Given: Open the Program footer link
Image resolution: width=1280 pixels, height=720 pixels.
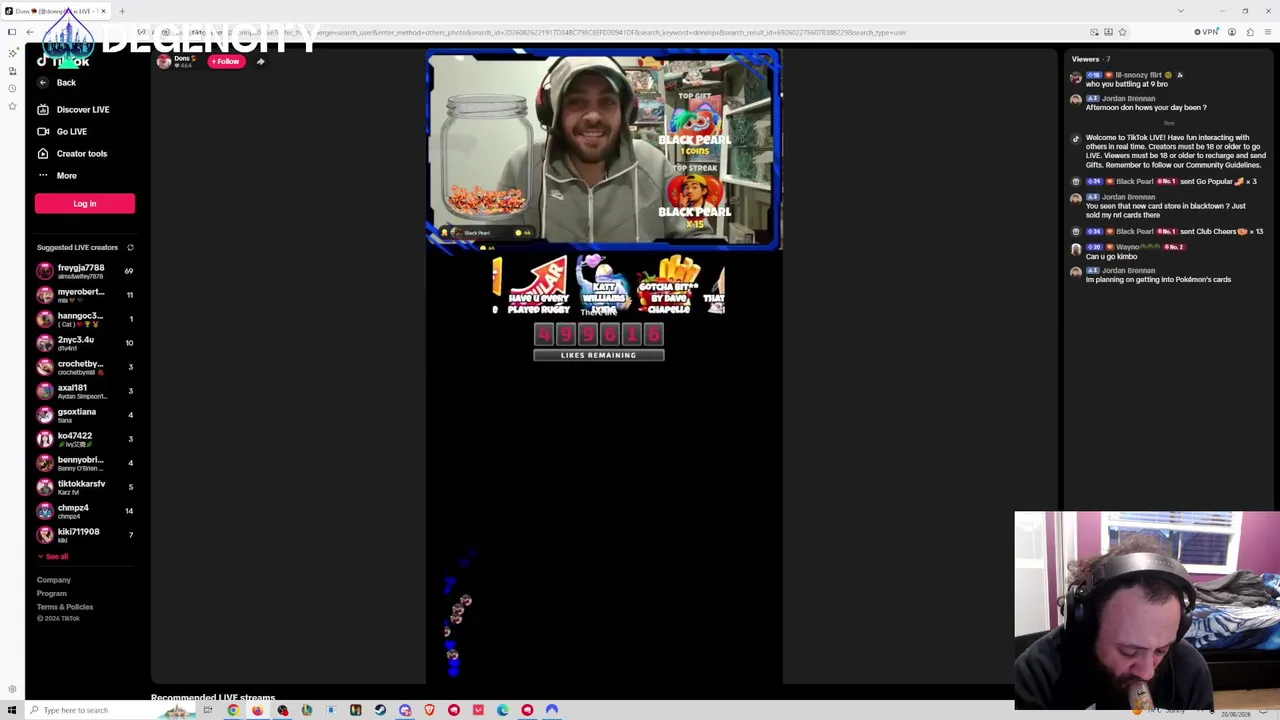Looking at the screenshot, I should tap(52, 594).
